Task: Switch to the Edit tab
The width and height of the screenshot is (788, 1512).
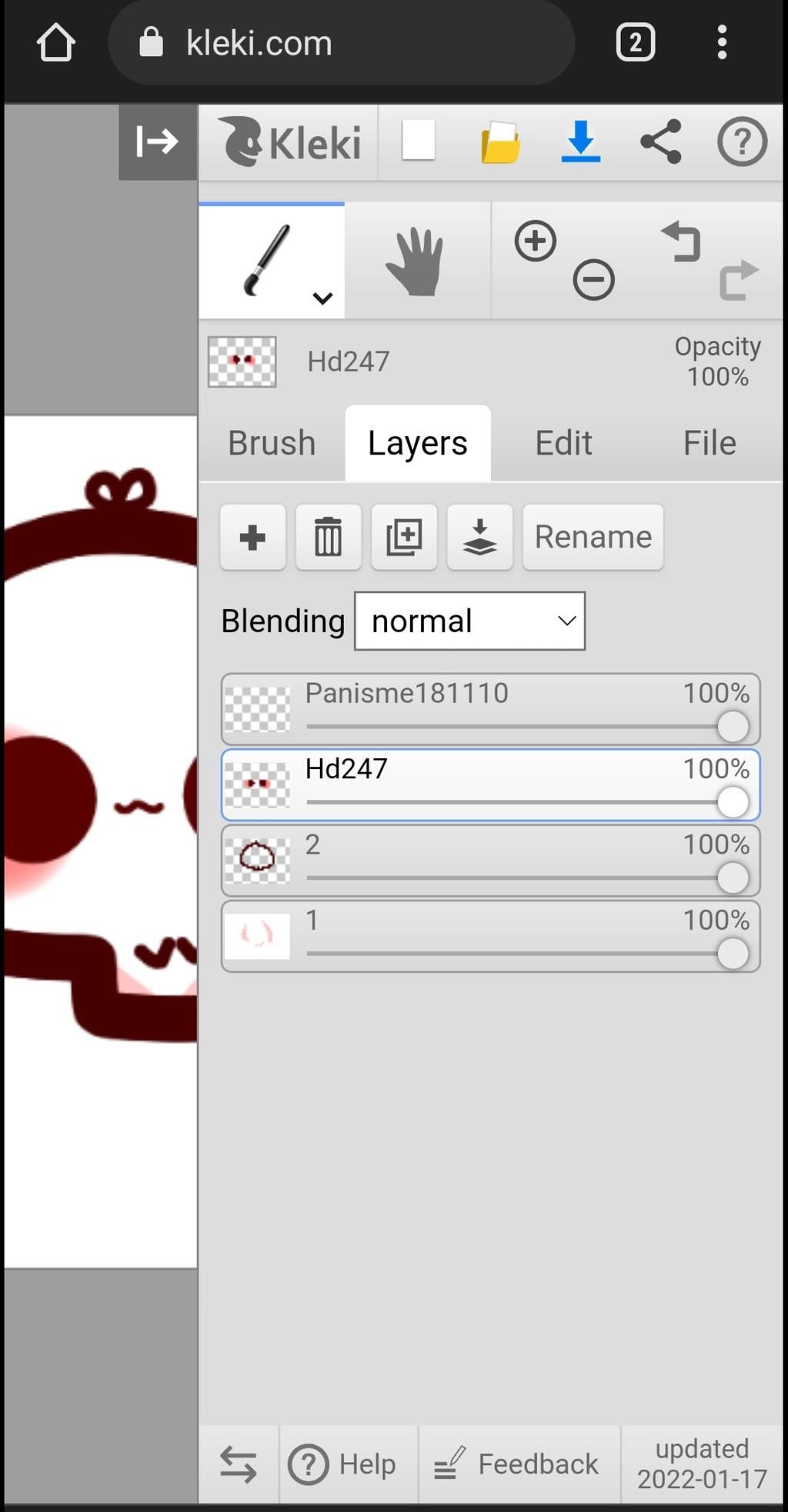Action: [563, 443]
